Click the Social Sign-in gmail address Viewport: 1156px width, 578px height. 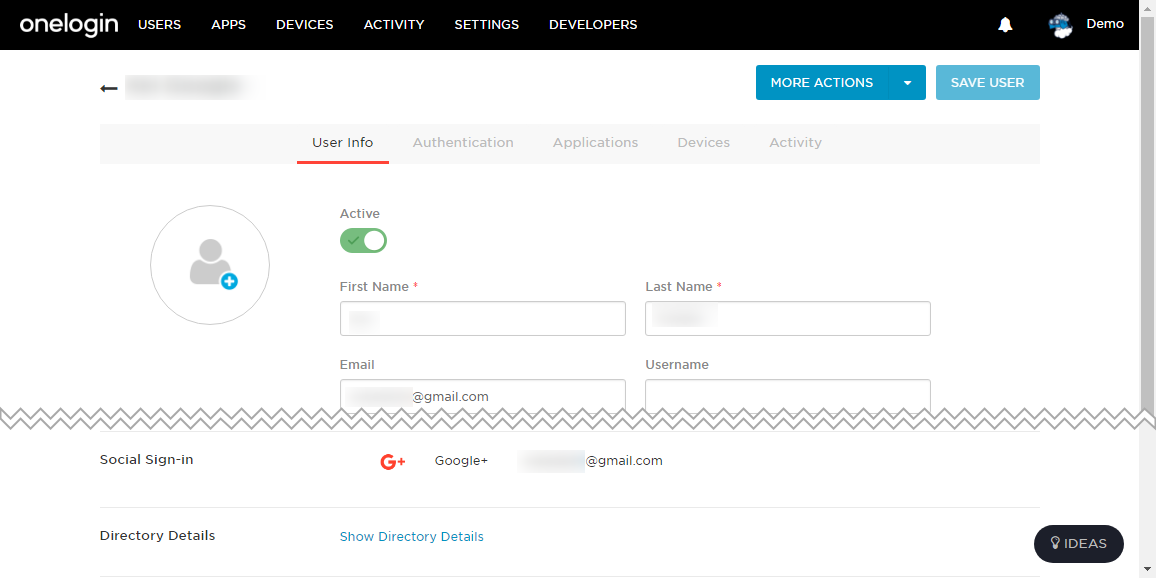pos(590,461)
